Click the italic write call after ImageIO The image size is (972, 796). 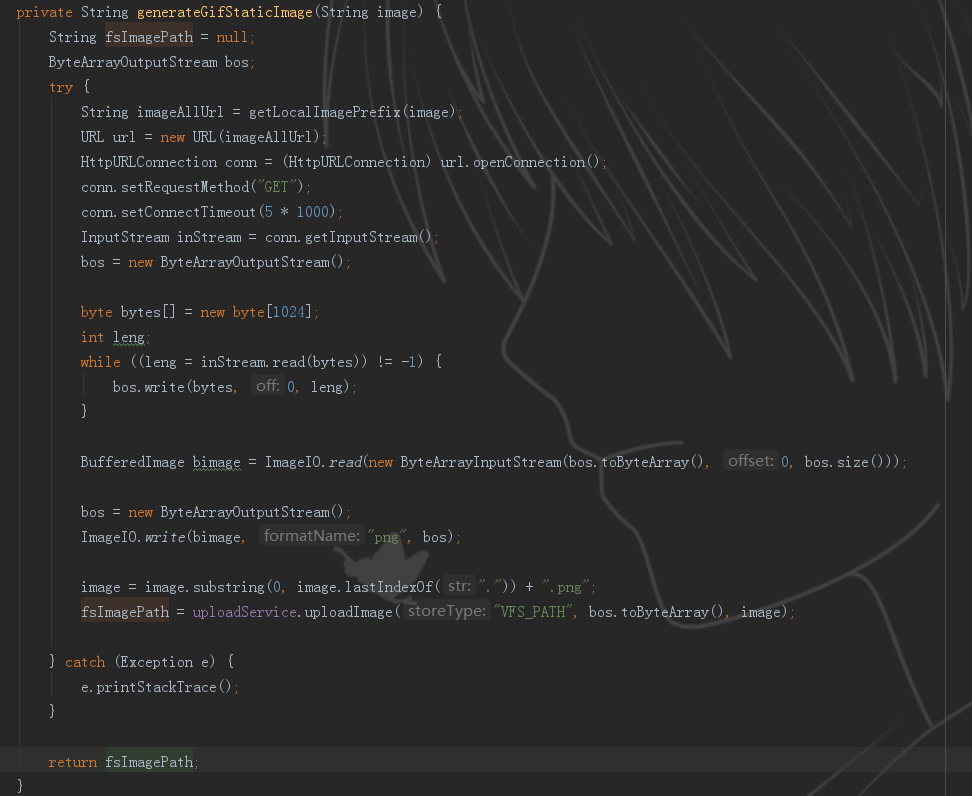165,537
